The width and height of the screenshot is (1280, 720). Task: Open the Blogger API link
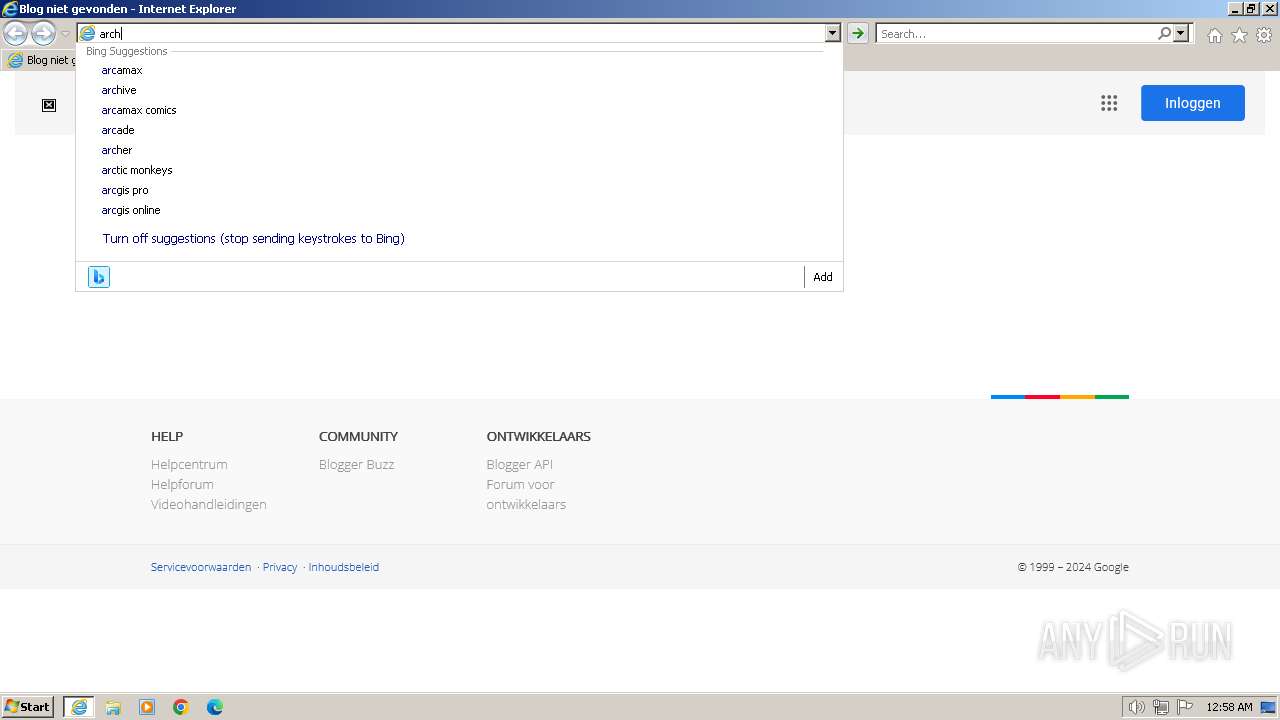click(x=520, y=464)
